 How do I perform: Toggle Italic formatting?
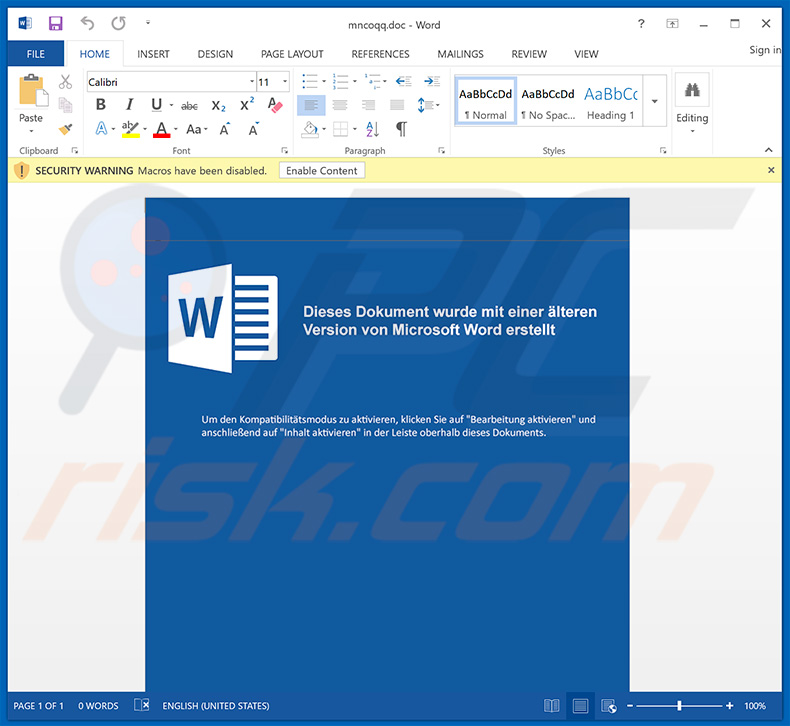(129, 105)
